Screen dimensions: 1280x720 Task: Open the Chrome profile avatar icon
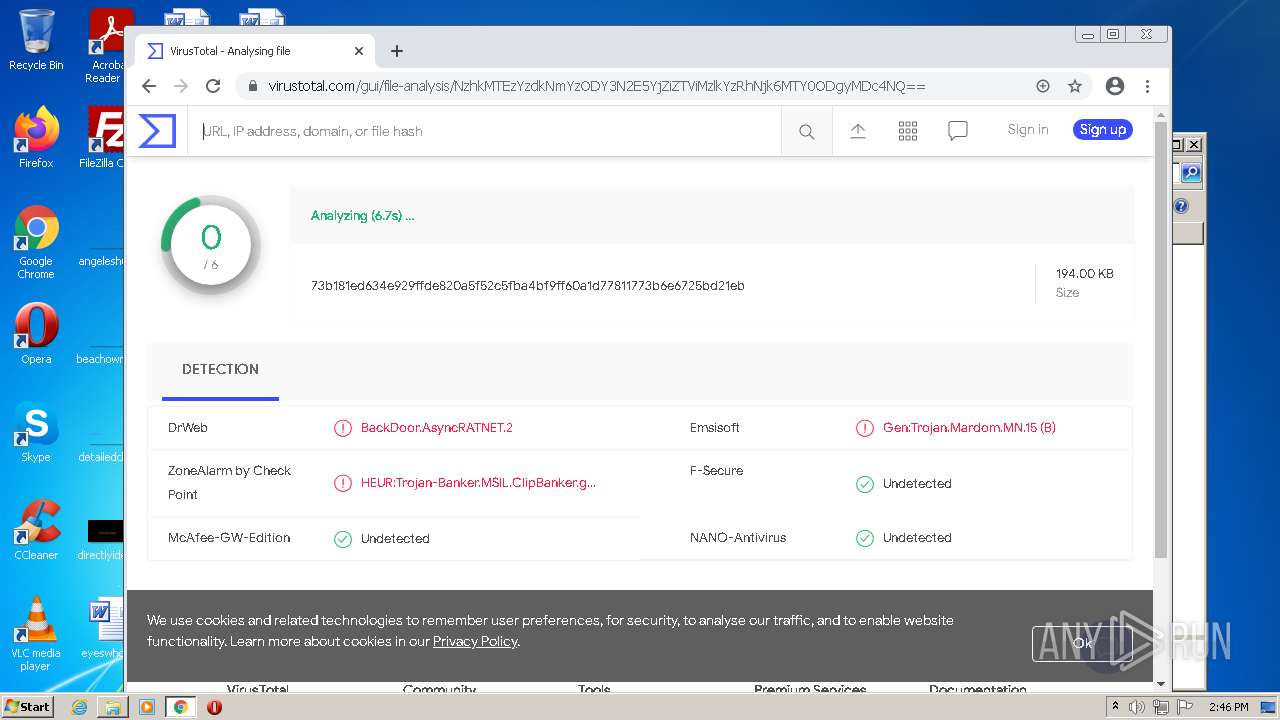(1115, 86)
